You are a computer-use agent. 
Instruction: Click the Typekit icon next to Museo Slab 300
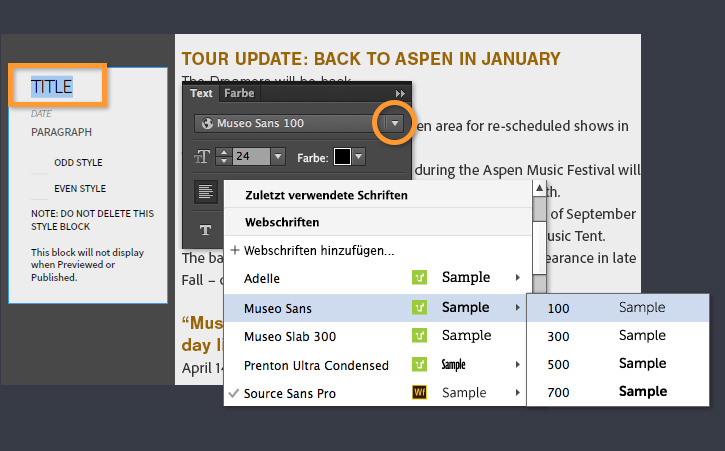point(420,336)
